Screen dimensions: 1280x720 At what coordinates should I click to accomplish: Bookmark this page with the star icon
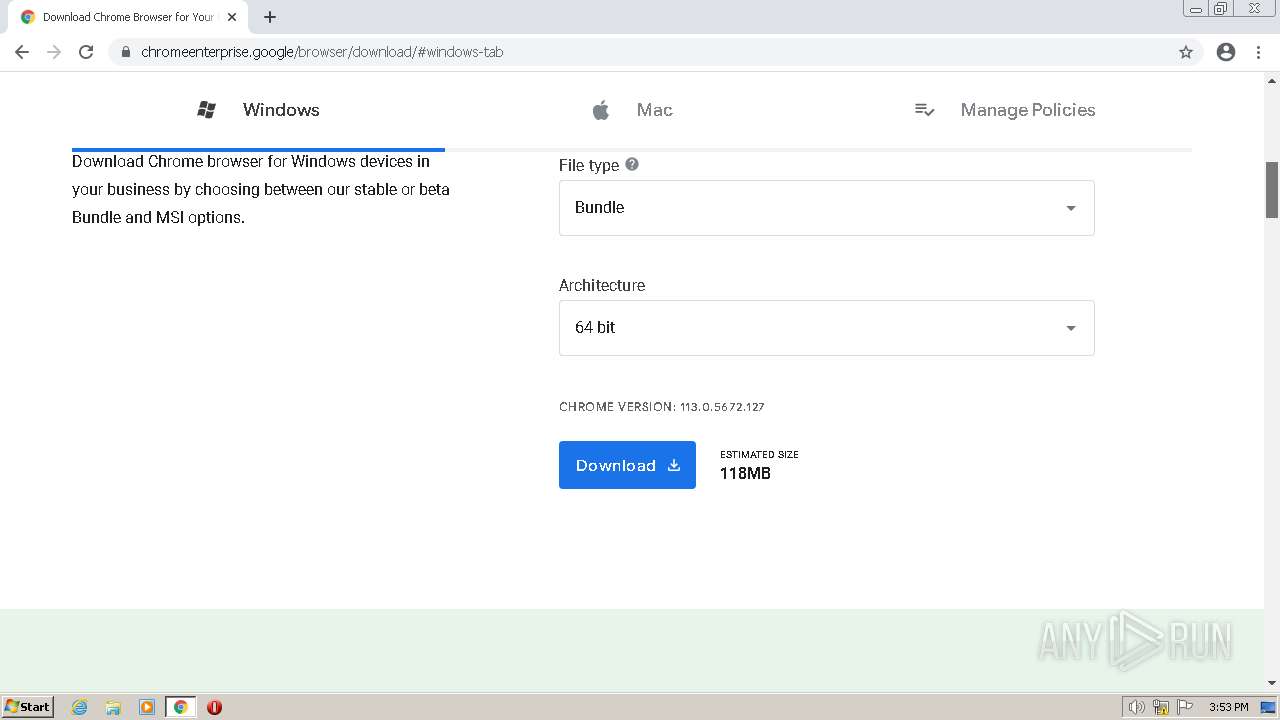coord(1186,52)
